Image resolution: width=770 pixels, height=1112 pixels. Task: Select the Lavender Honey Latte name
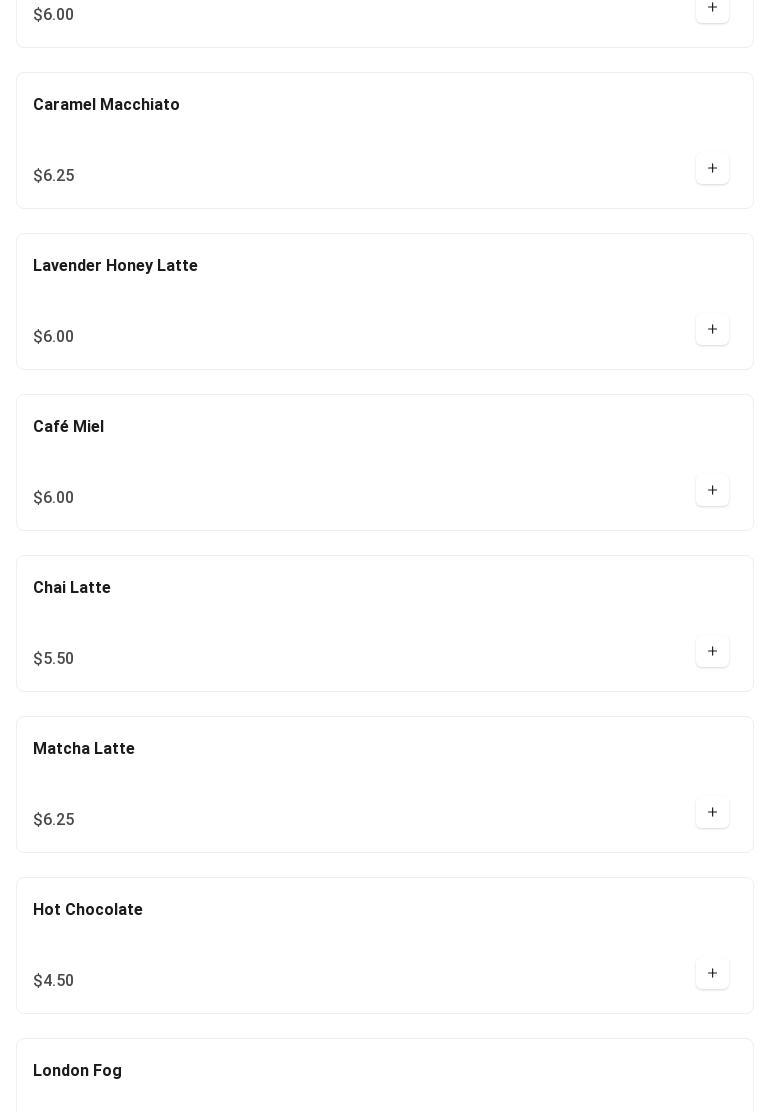pos(115,265)
